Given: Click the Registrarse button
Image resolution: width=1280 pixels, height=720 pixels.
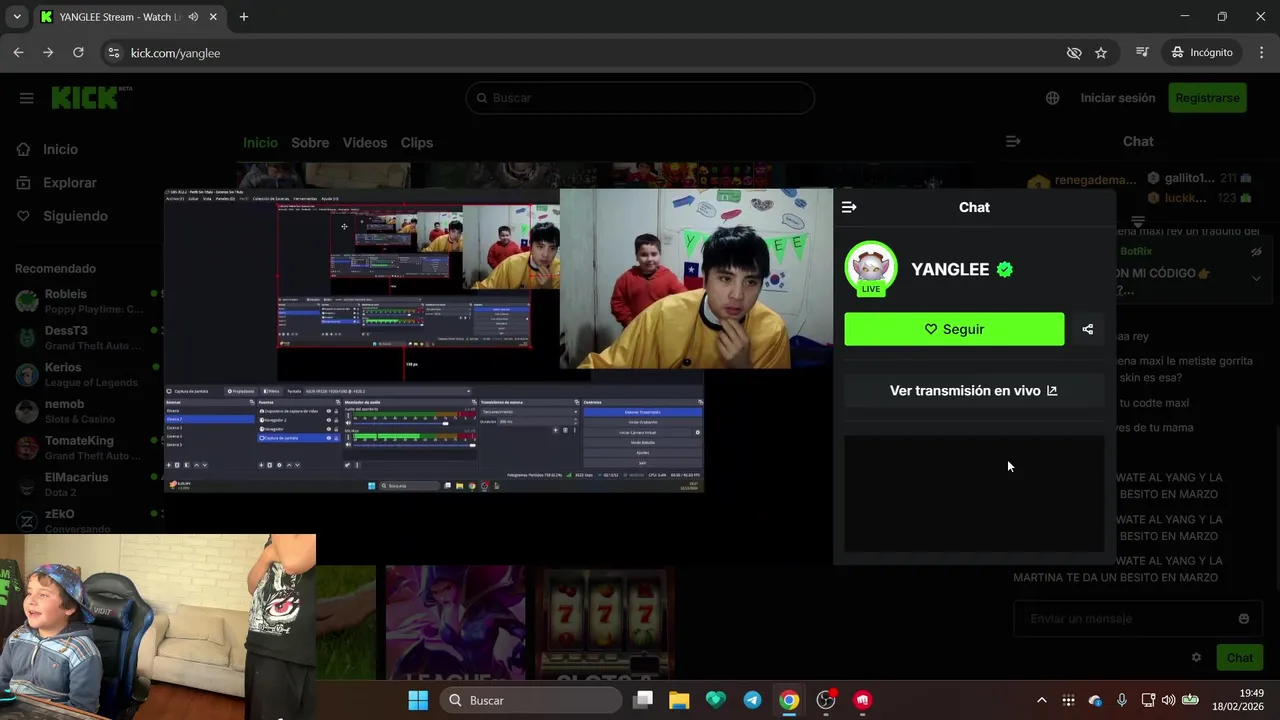Looking at the screenshot, I should tap(1207, 98).
